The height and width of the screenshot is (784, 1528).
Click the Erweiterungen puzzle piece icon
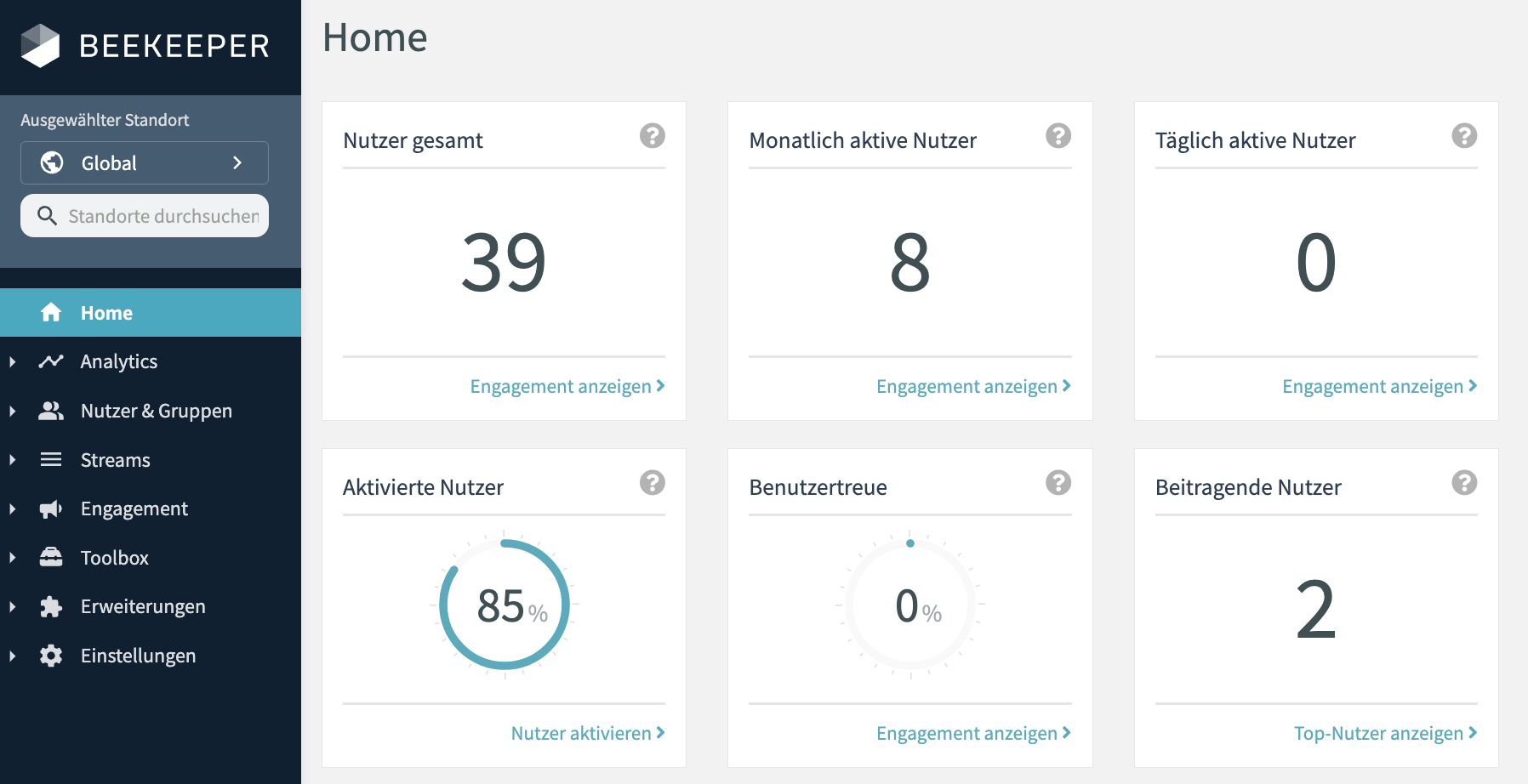[51, 606]
